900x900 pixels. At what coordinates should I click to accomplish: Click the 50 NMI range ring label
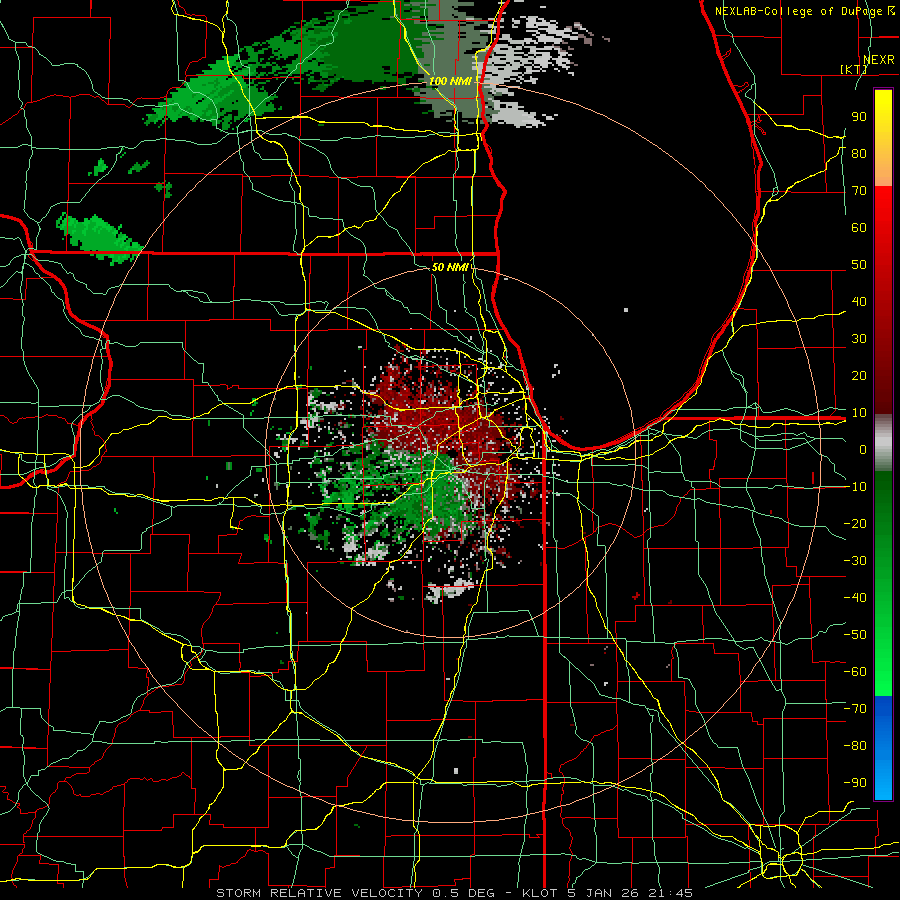(x=450, y=267)
